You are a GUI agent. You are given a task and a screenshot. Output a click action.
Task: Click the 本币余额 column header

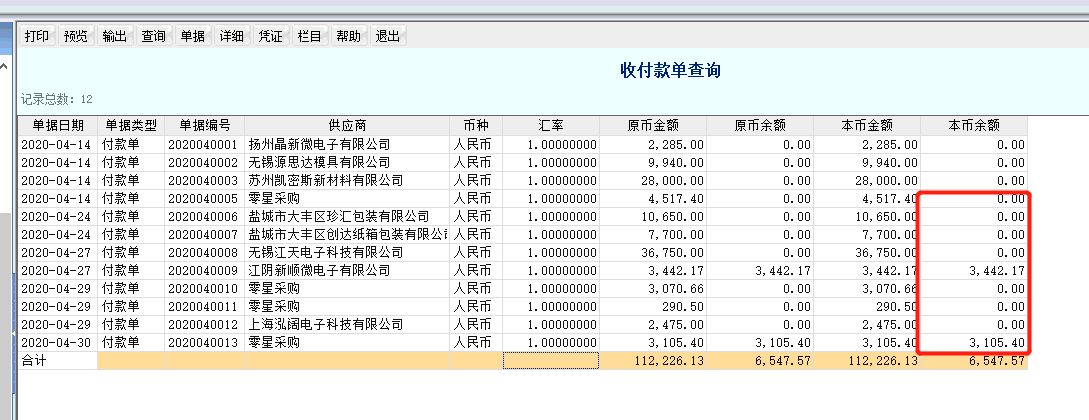(974, 126)
